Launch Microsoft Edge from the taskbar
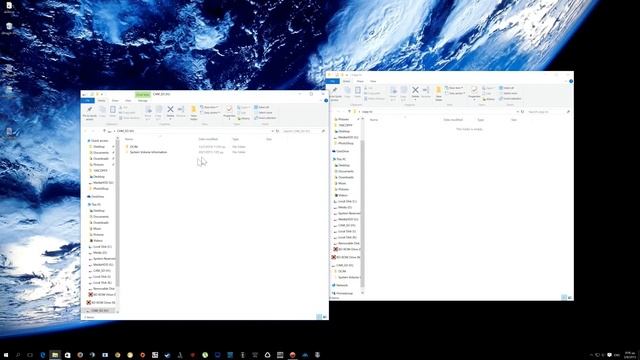The width and height of the screenshot is (640, 360). point(43,355)
